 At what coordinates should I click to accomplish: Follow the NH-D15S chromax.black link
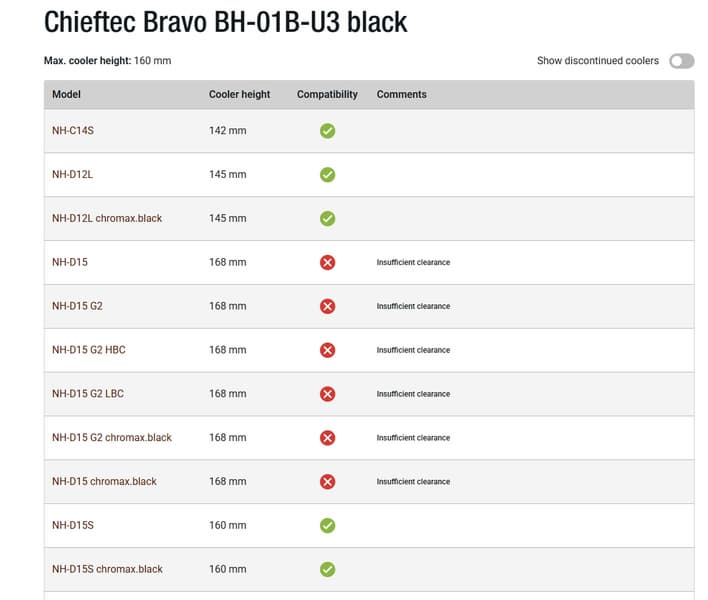pos(107,569)
